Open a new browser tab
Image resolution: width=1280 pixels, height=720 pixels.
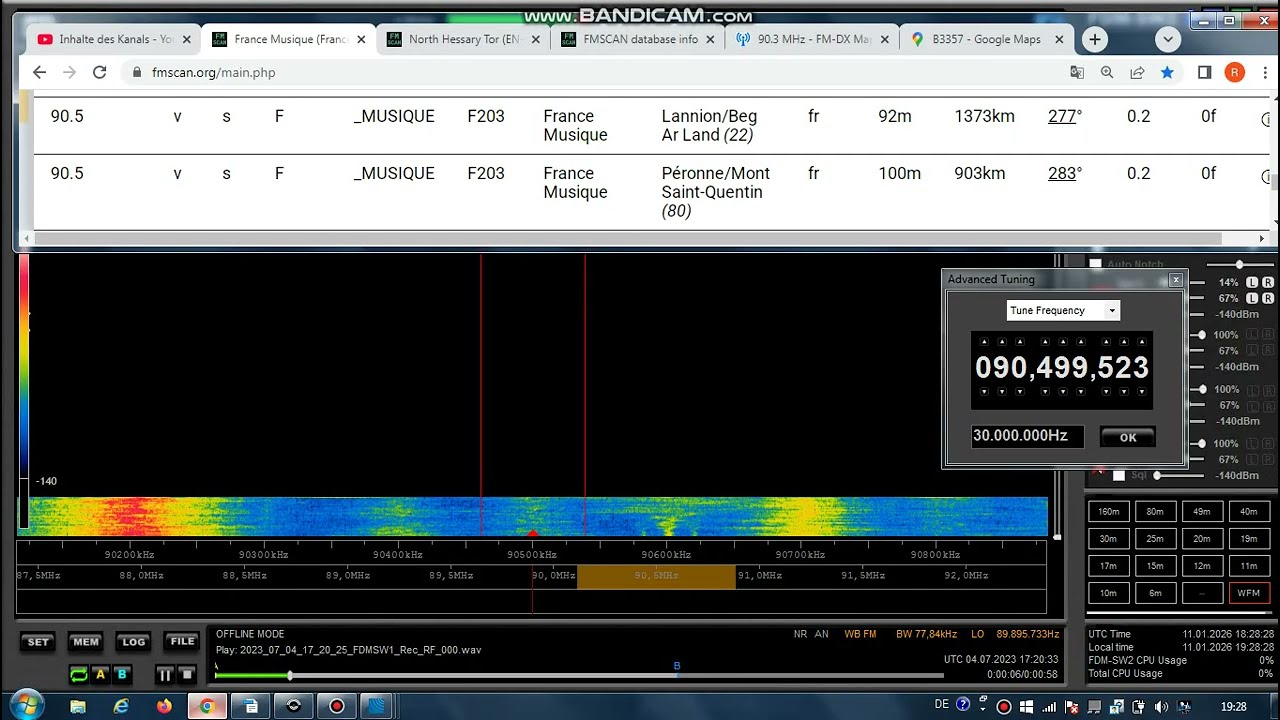pyautogui.click(x=1095, y=39)
